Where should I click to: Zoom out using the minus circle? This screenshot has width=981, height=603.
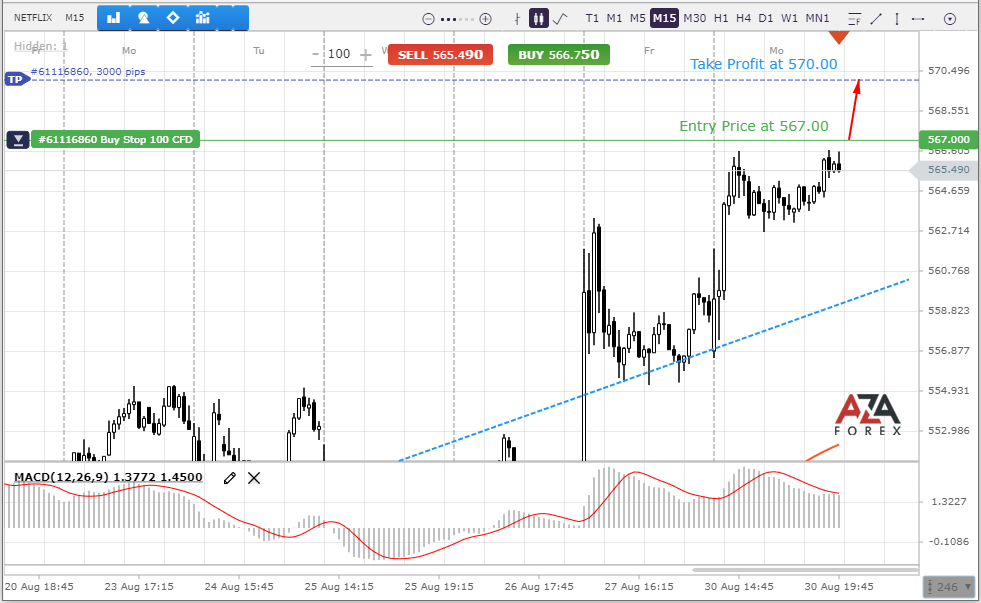point(429,19)
